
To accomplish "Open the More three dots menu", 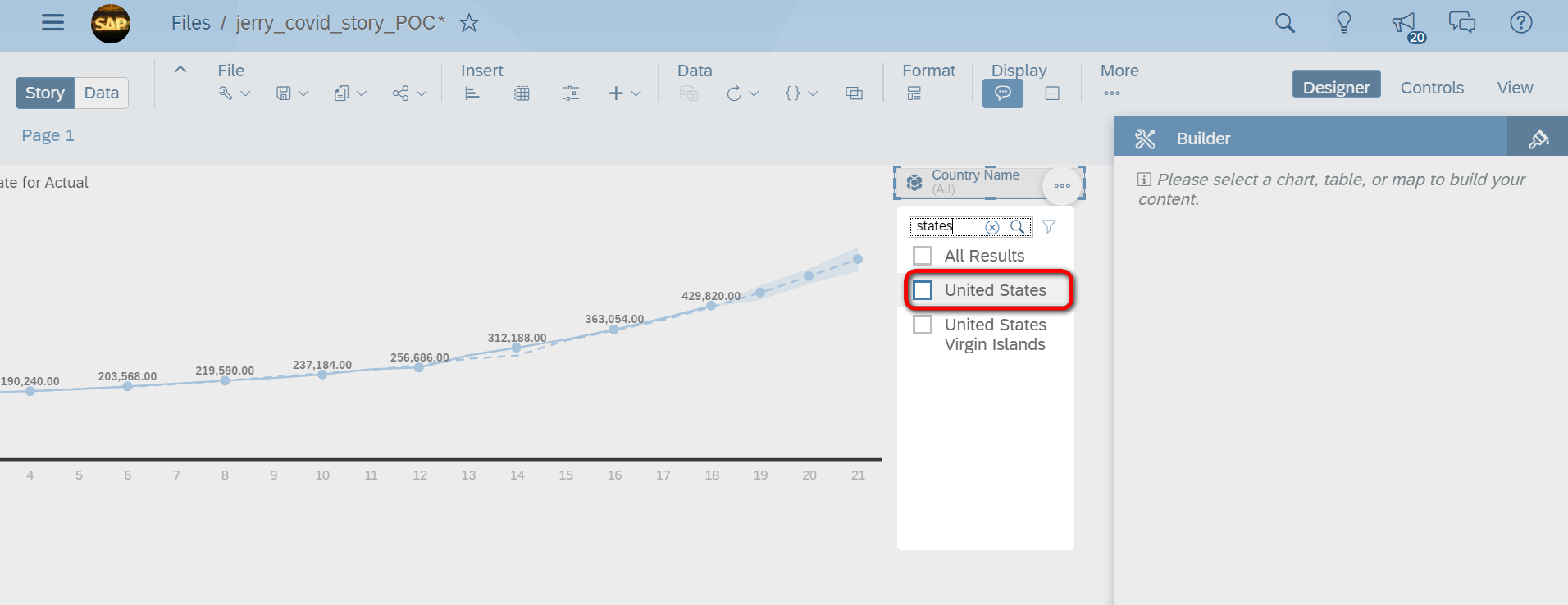I will 1112,93.
